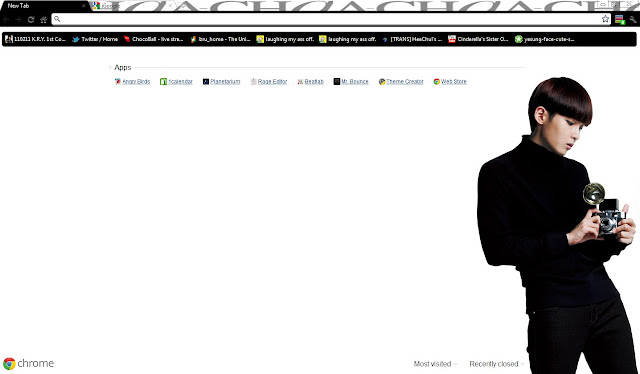Screen dimensions: 640x374
Task: Open the Cinderella's Sister bookmark
Action: [x=478, y=39]
